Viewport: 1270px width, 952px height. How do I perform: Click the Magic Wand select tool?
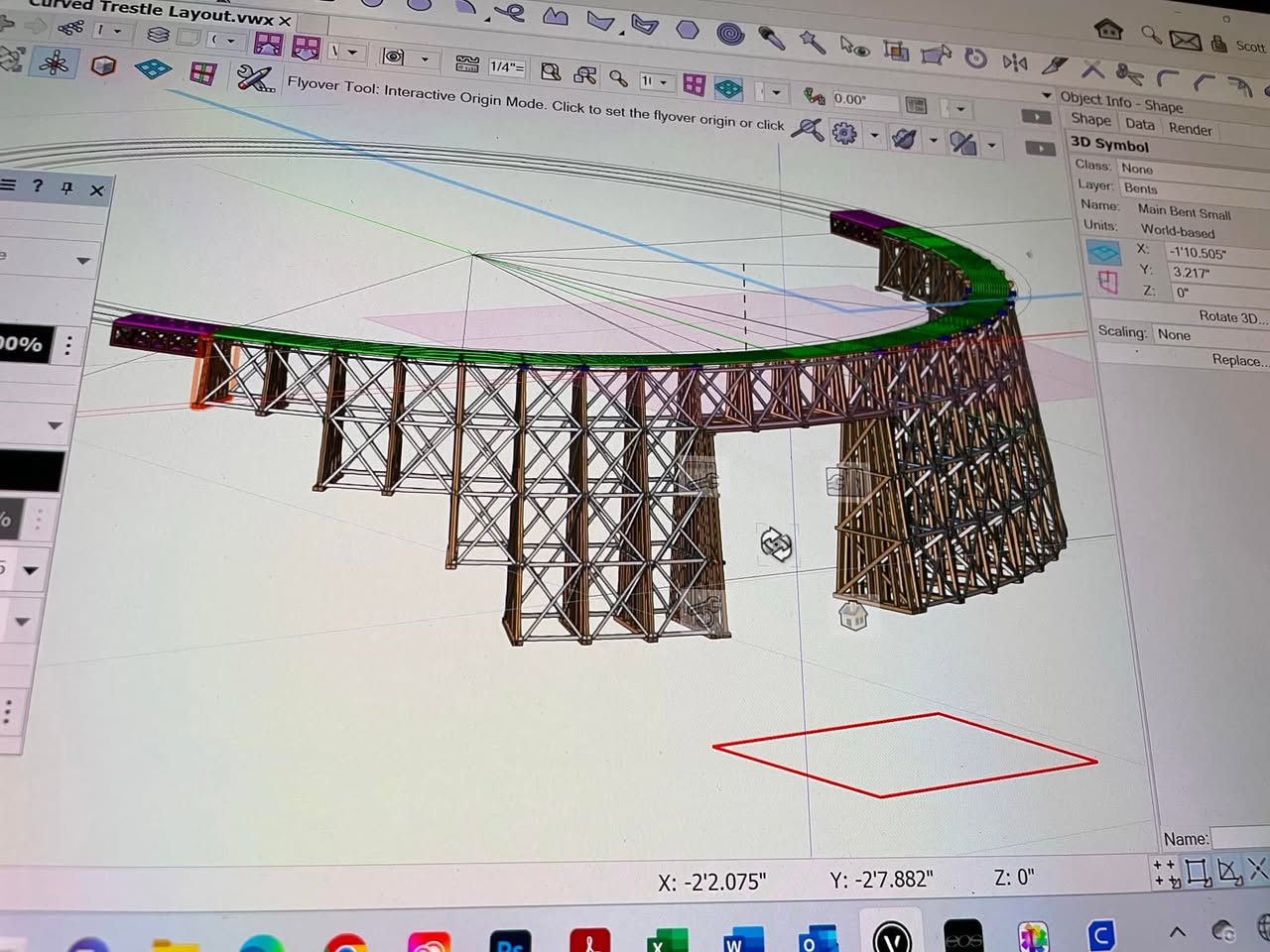point(812,42)
